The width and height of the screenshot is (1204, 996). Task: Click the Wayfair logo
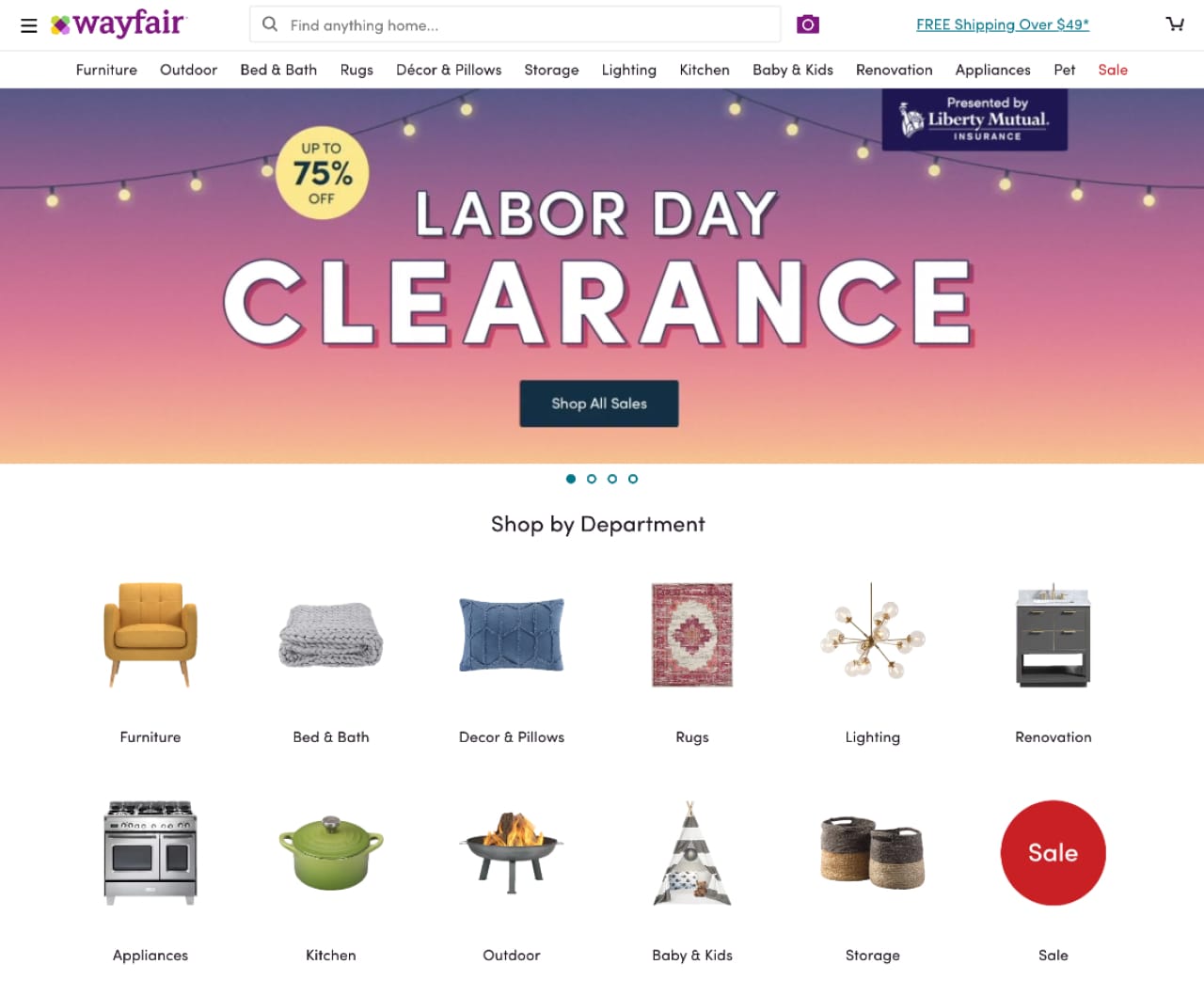click(119, 24)
